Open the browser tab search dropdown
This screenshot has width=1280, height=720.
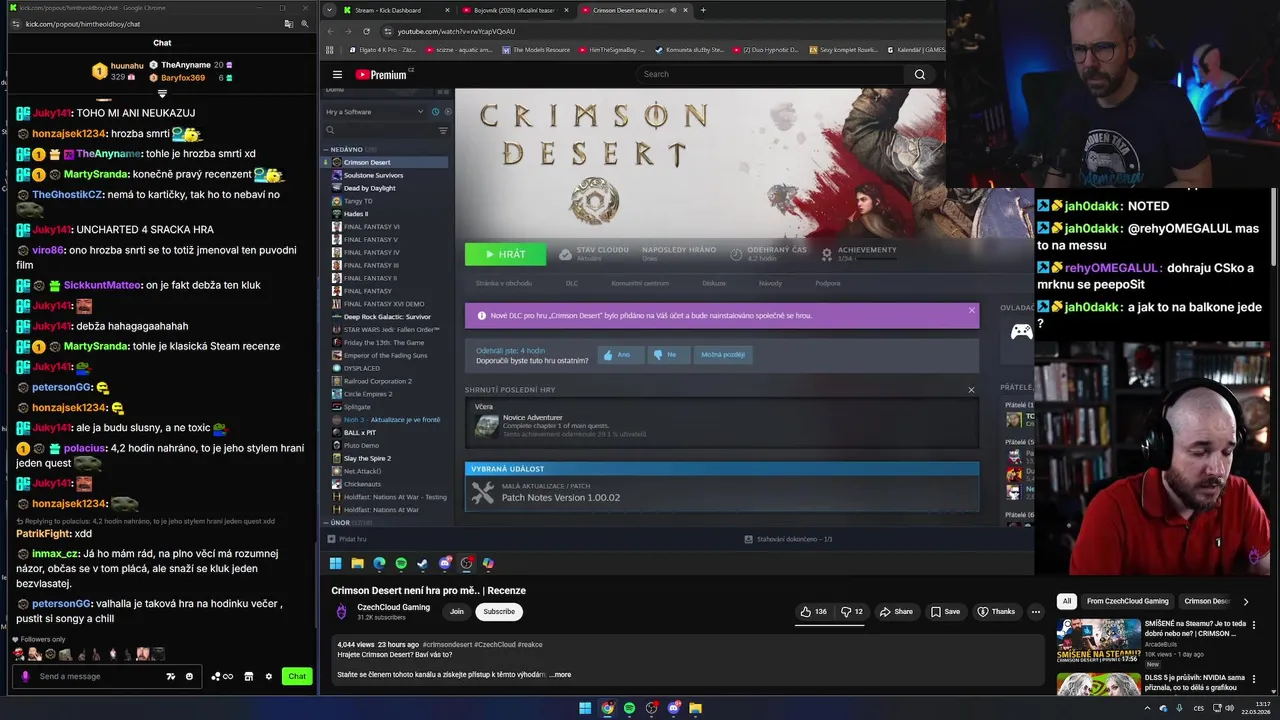(x=330, y=10)
